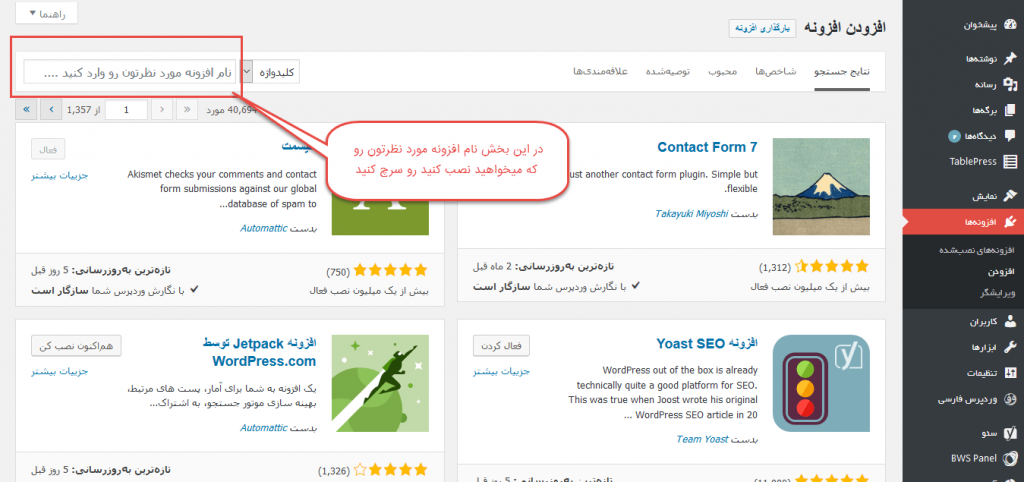Click the (750) ratings count text

338,271
